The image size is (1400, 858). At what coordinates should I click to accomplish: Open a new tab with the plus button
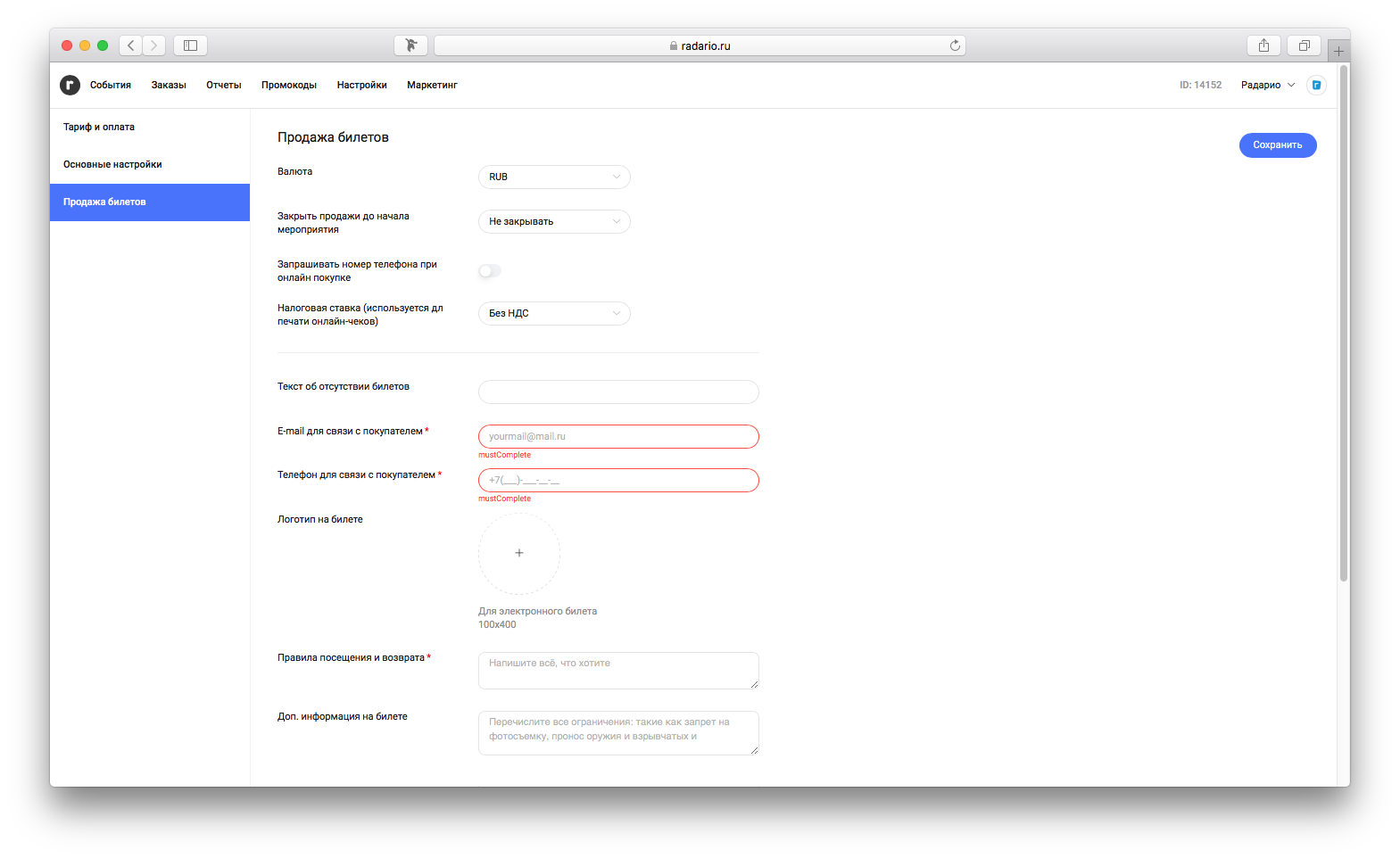pyautogui.click(x=1338, y=51)
